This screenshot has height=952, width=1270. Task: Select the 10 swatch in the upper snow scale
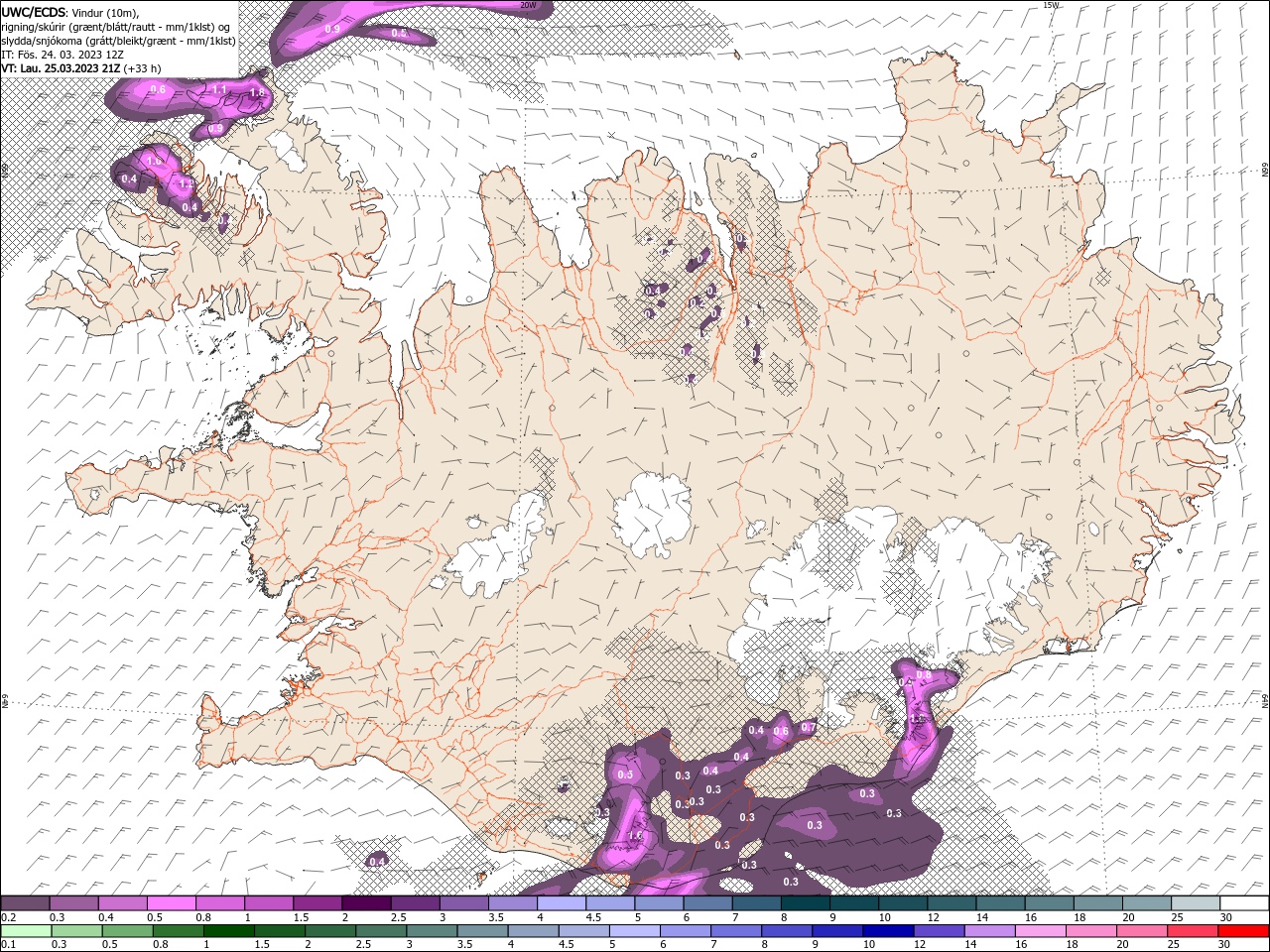coord(904,902)
